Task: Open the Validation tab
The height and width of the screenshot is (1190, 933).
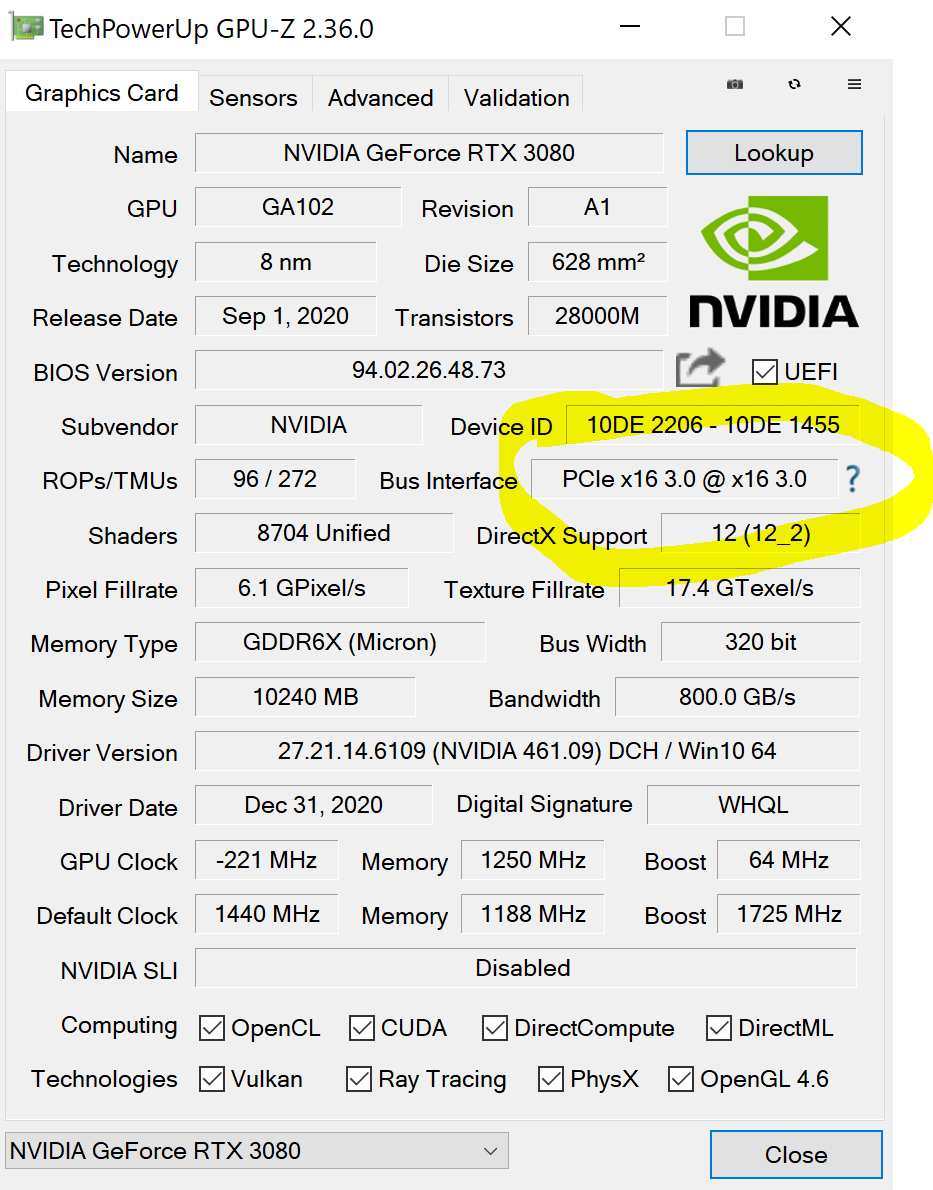Action: pyautogui.click(x=516, y=97)
